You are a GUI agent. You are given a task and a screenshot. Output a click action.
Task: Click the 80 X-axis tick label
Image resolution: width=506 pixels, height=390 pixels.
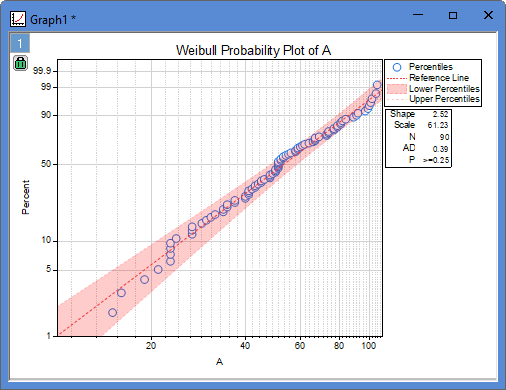[339, 346]
